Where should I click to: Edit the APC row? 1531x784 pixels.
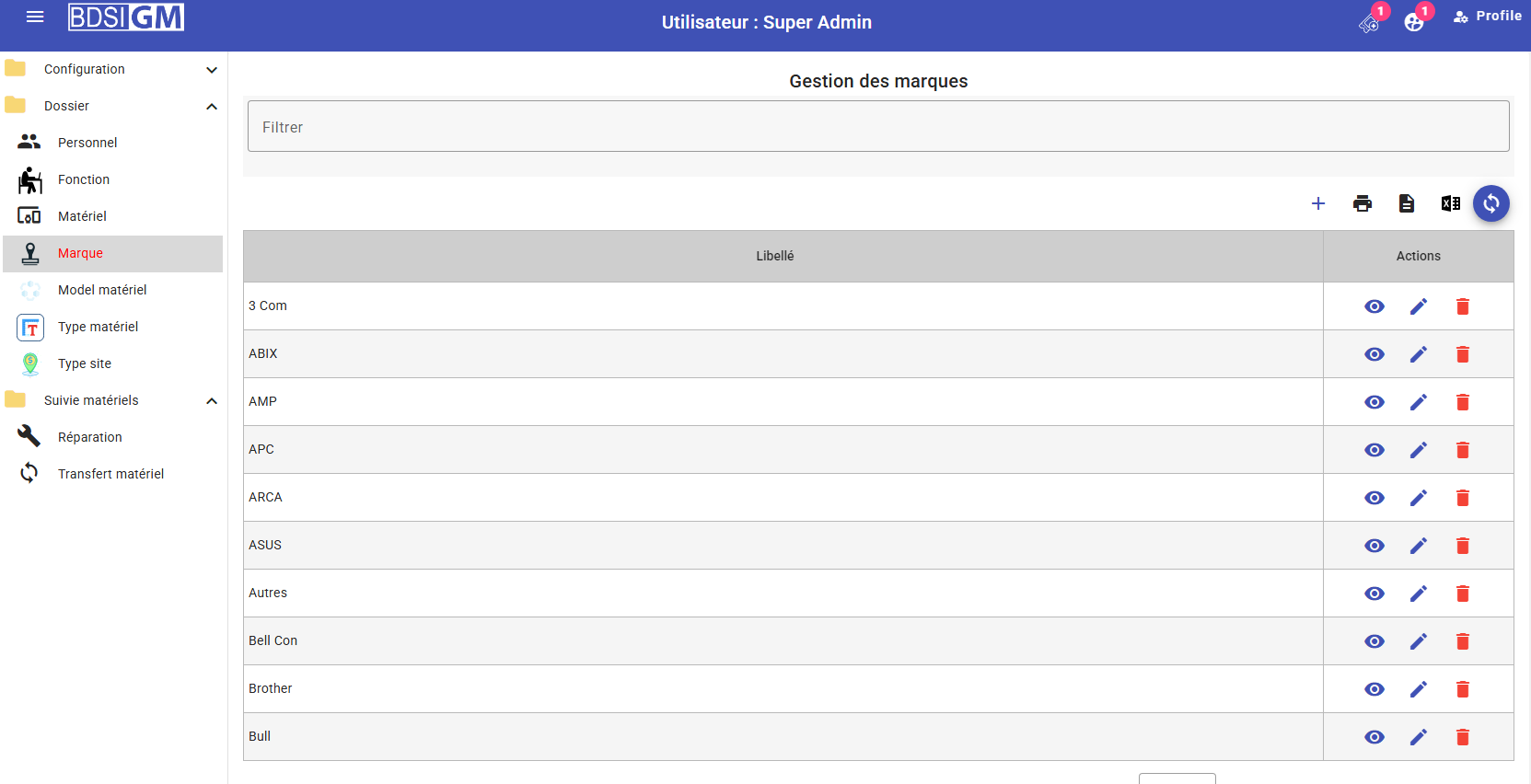pyautogui.click(x=1419, y=450)
